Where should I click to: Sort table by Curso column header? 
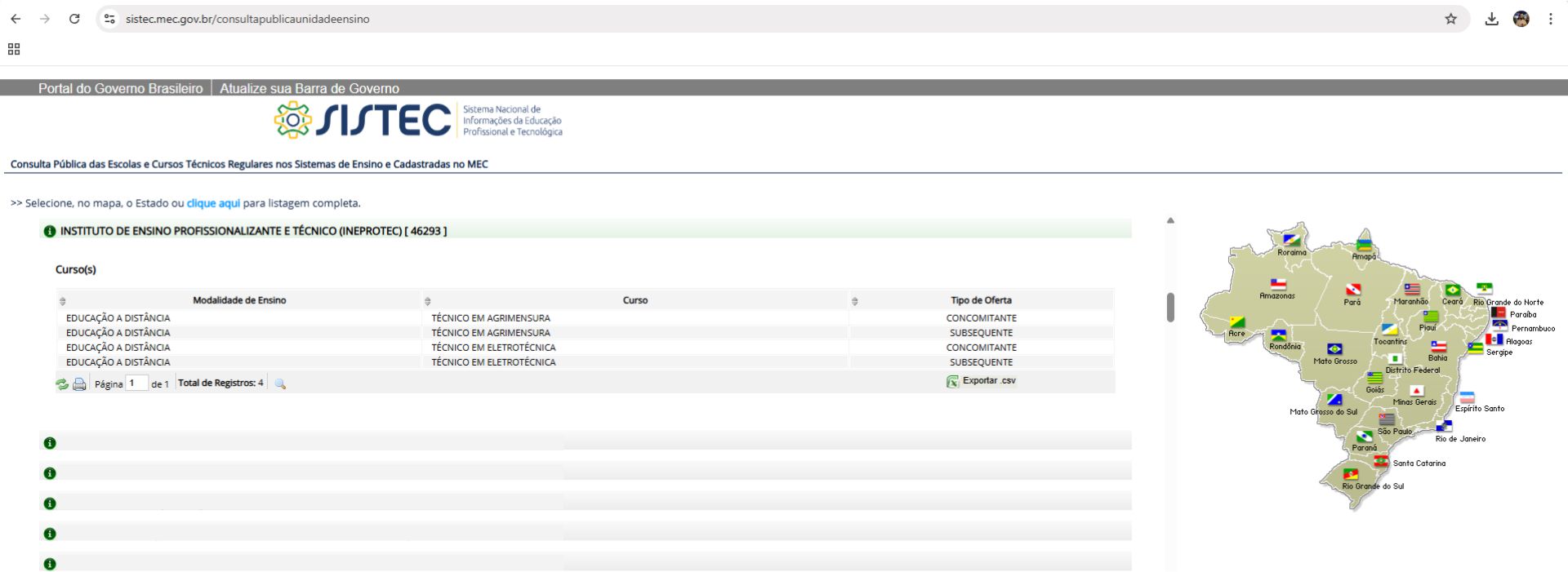click(x=635, y=300)
